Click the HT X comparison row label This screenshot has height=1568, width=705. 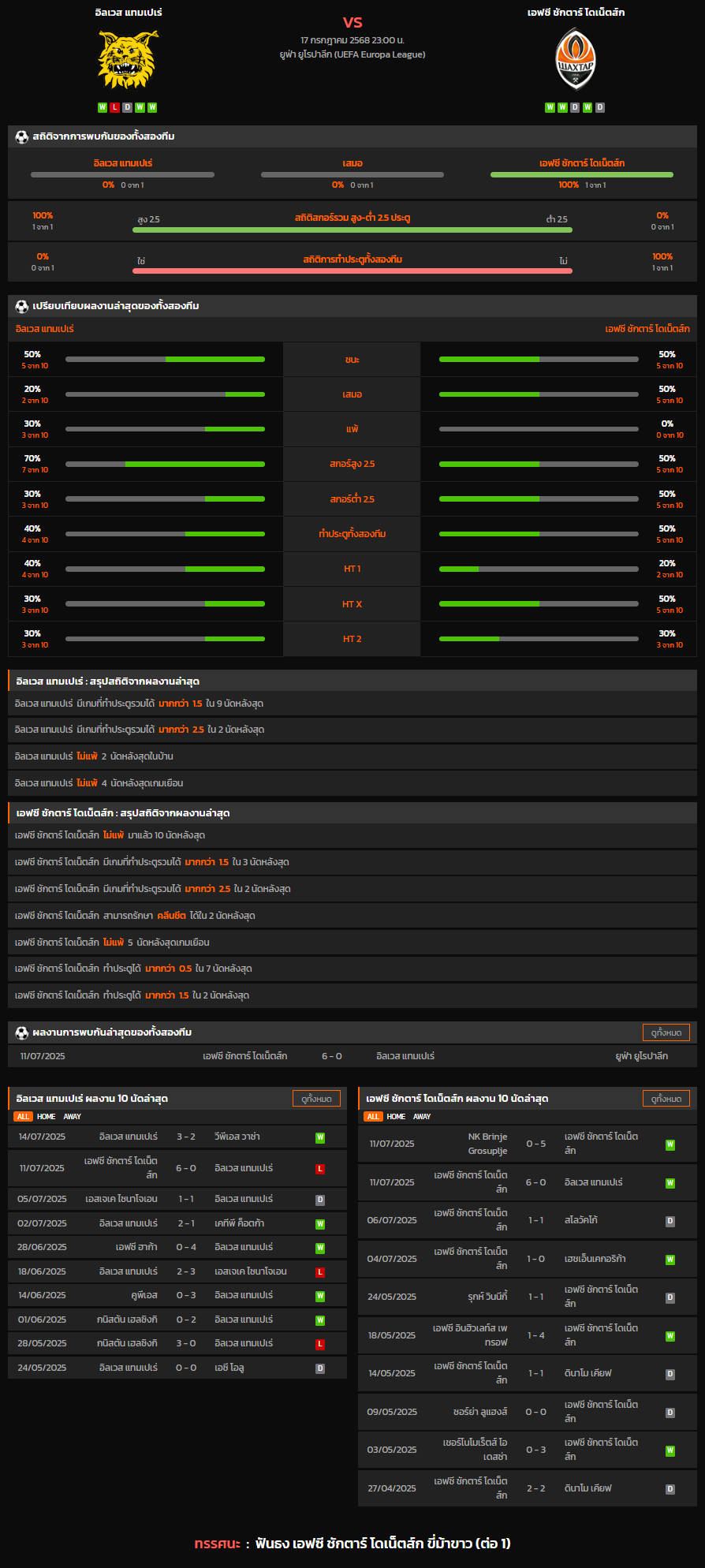(x=352, y=604)
